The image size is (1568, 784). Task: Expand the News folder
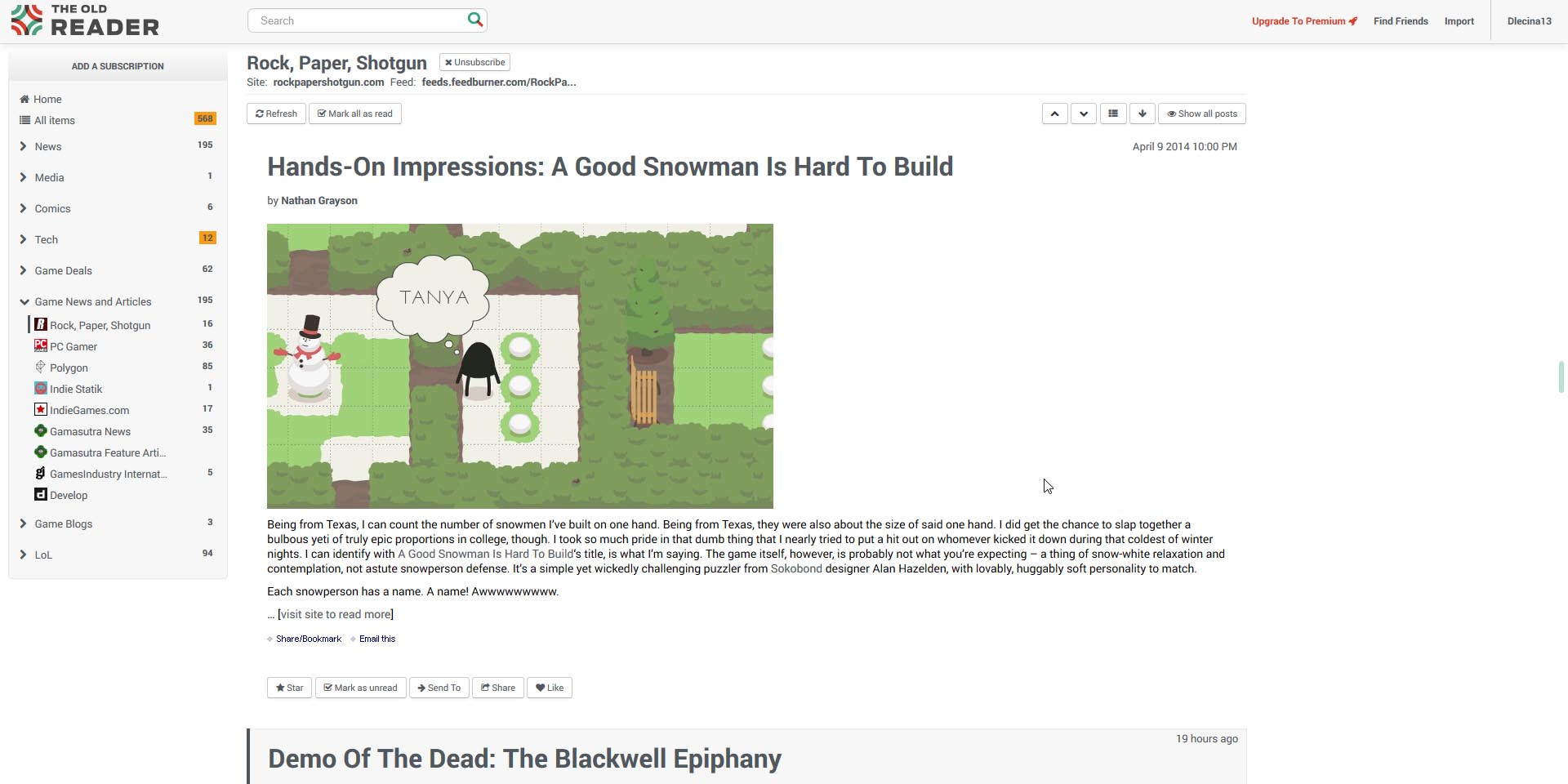point(23,146)
